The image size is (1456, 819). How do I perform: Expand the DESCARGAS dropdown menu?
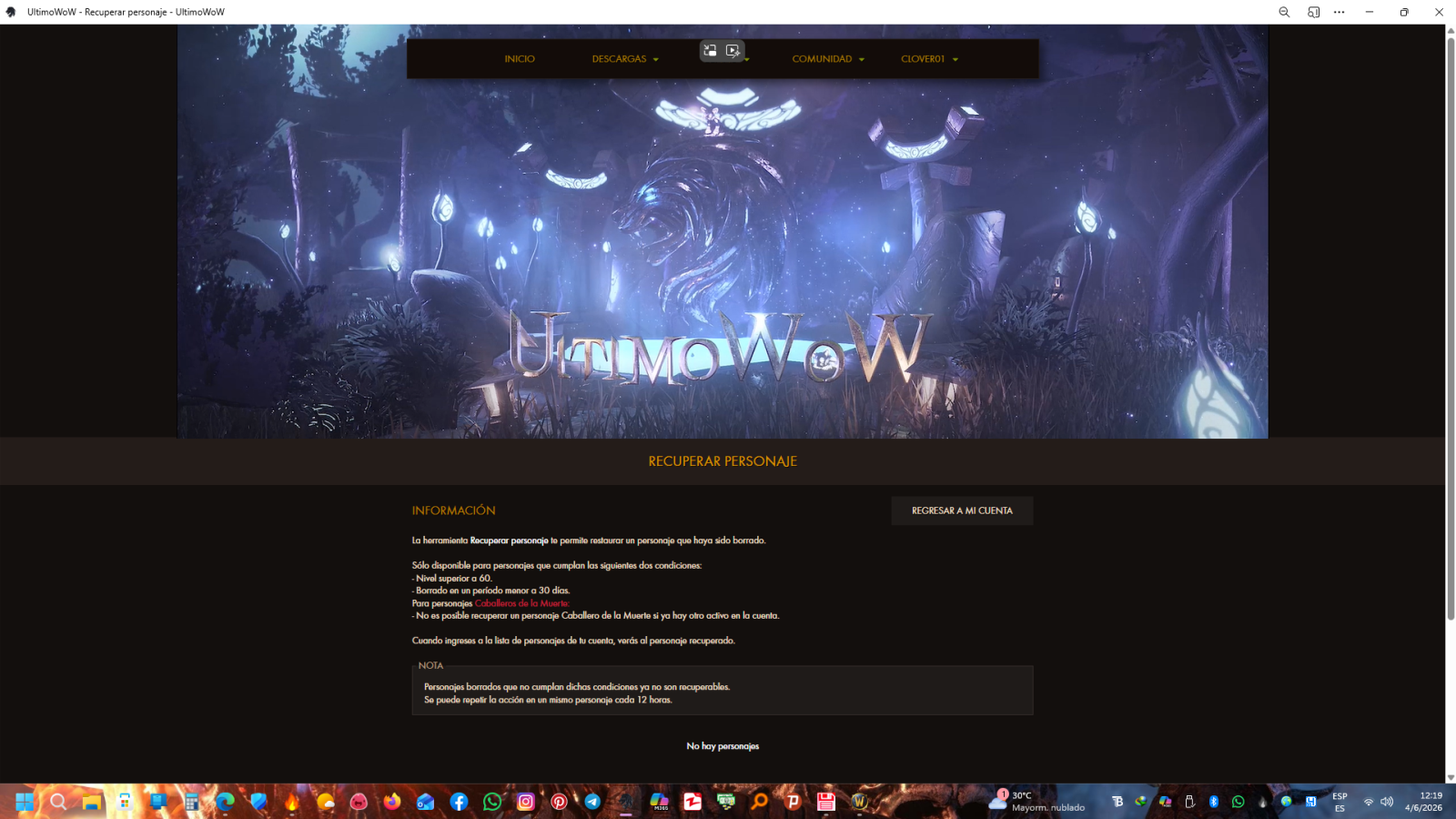(625, 59)
